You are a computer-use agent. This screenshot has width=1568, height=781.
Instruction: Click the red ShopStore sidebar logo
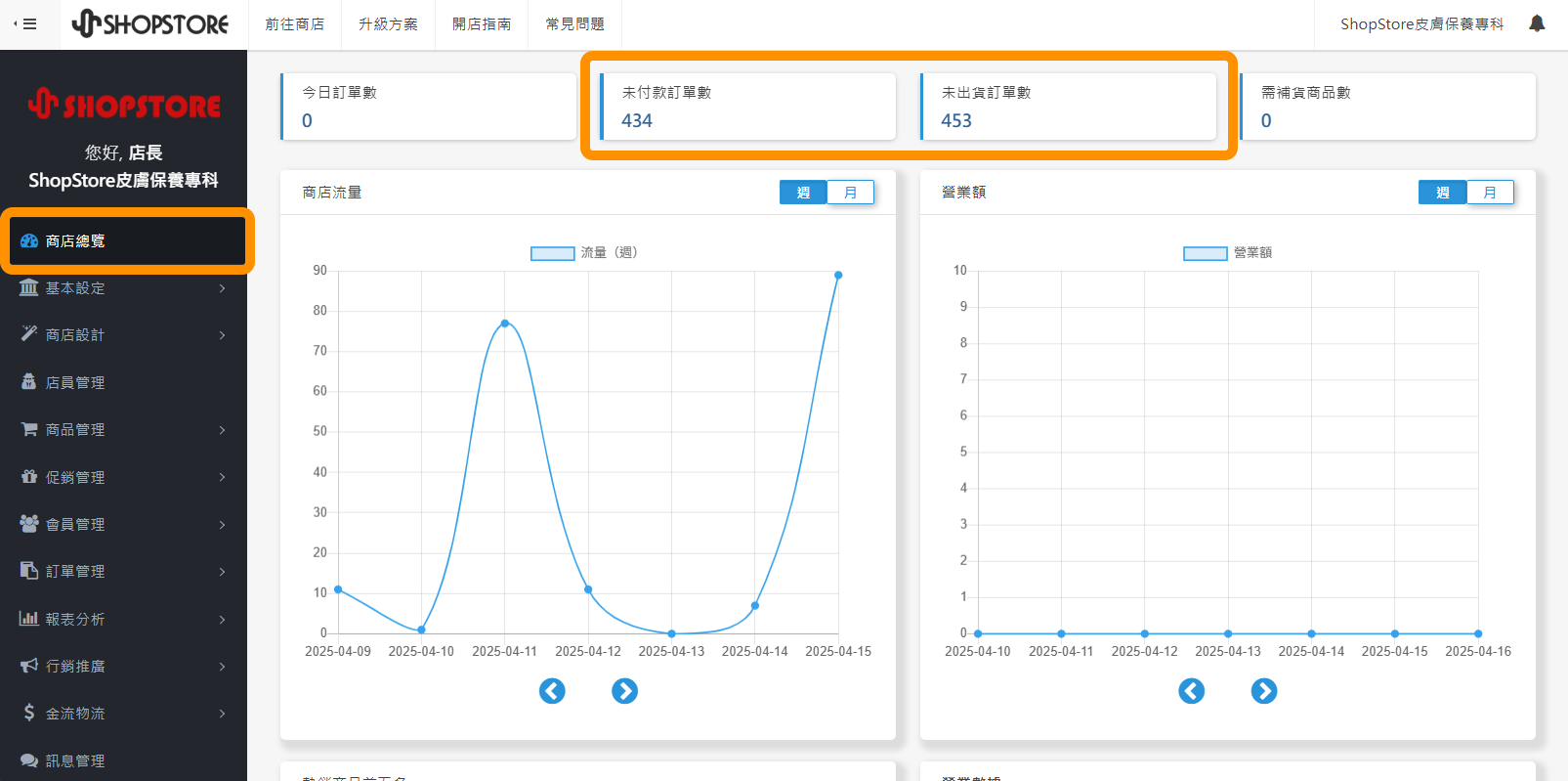(124, 104)
